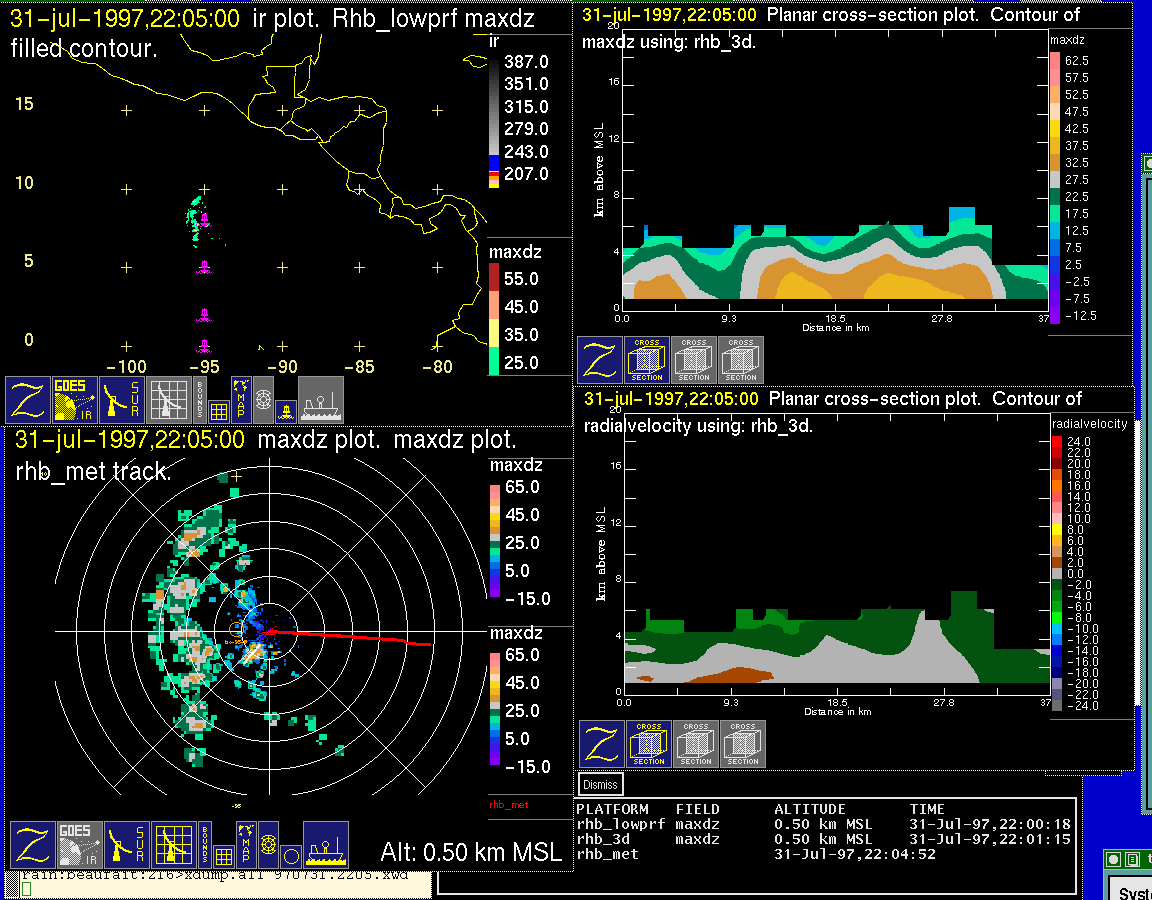The width and height of the screenshot is (1152, 900).
Task: Click the red rhb_met label under the maxdz legend
Action: click(508, 804)
